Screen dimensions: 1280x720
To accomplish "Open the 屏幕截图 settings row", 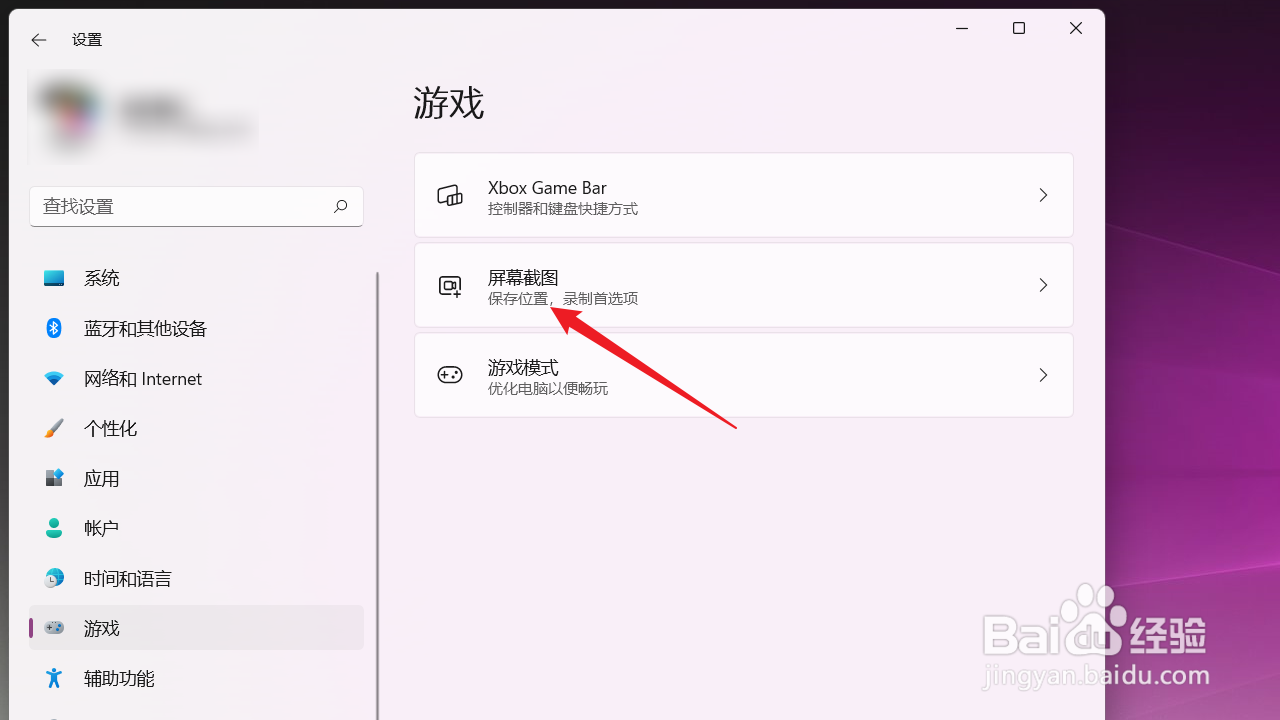I will (x=744, y=285).
